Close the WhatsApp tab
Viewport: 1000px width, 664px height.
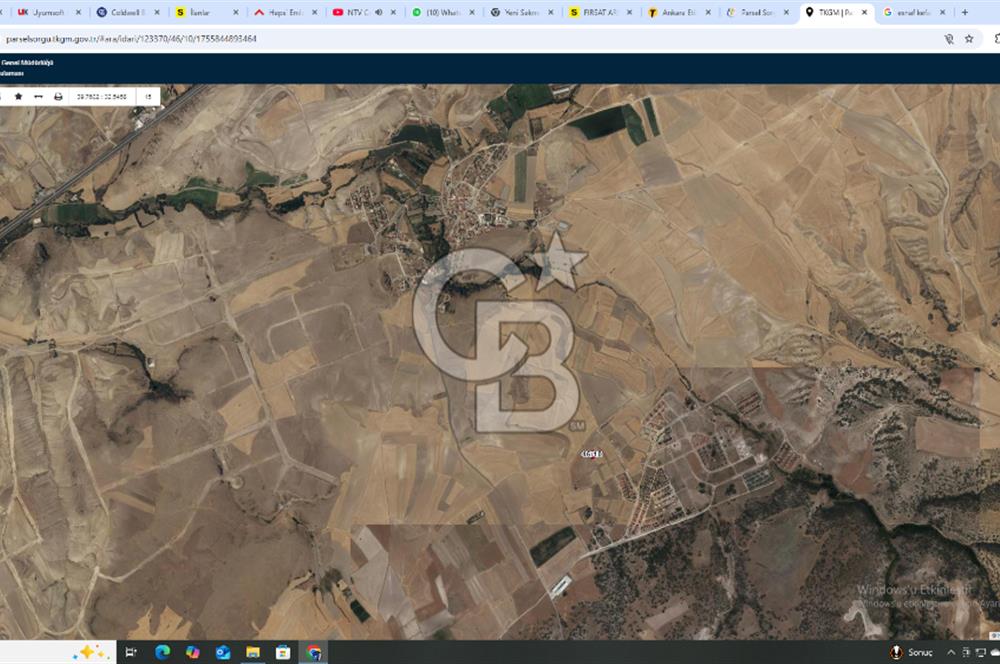tap(472, 12)
